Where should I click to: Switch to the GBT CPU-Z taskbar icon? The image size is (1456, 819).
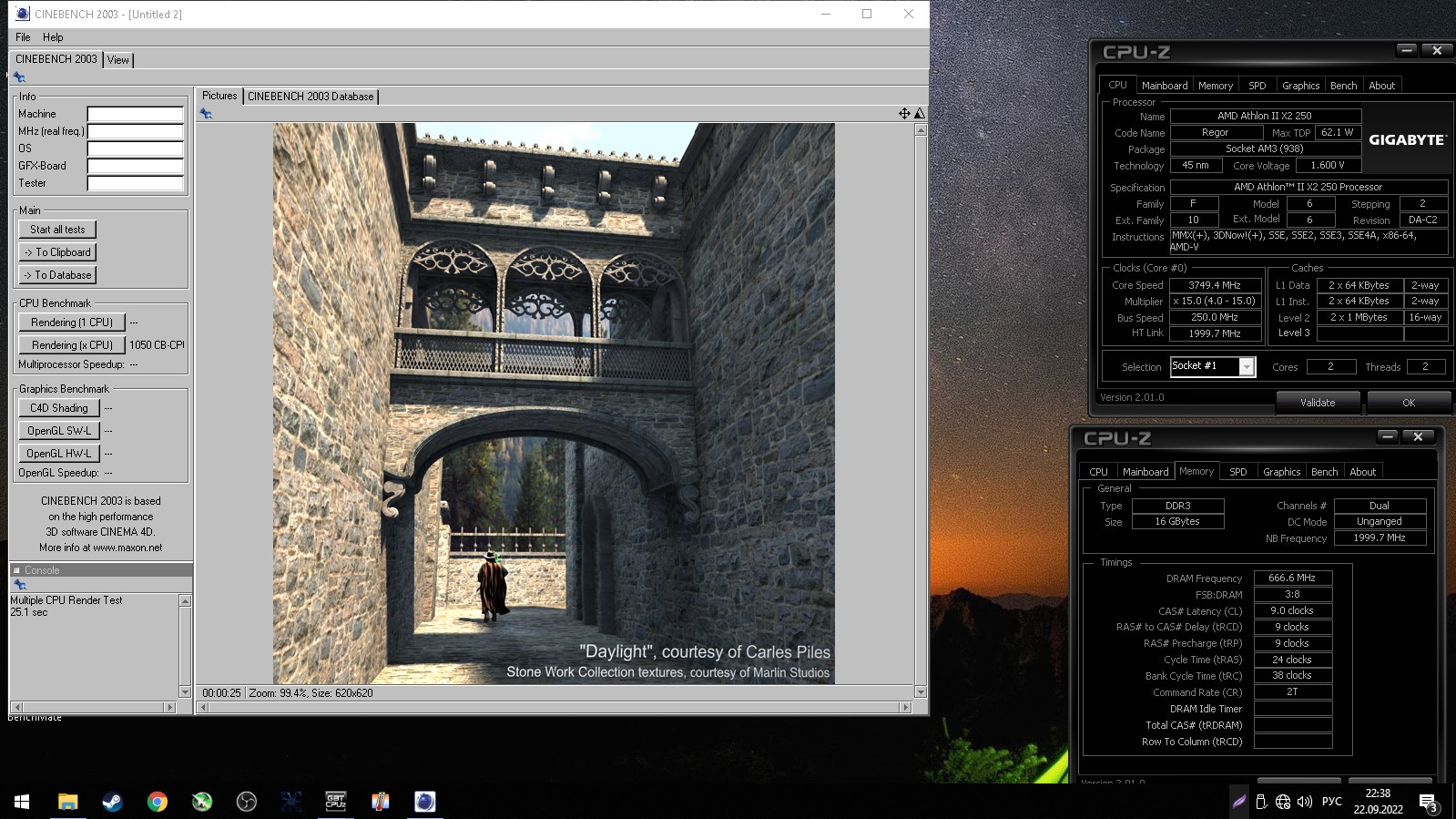[x=335, y=802]
